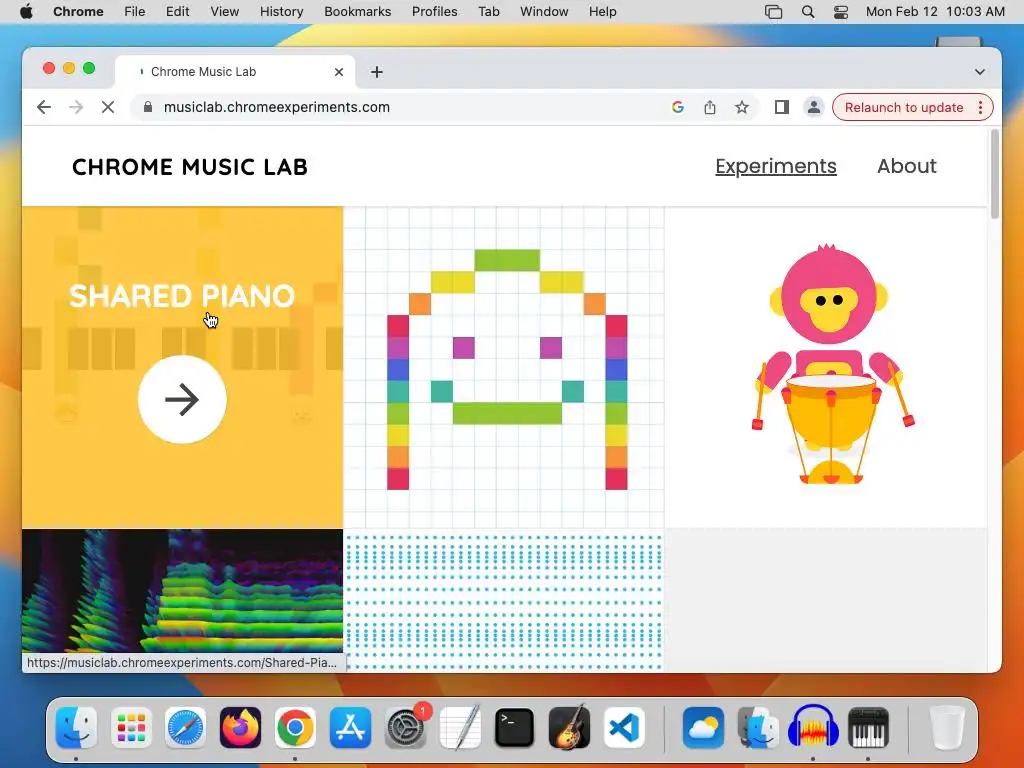The height and width of the screenshot is (768, 1024).
Task: Open the Song Maker pixel face tile
Action: click(504, 368)
